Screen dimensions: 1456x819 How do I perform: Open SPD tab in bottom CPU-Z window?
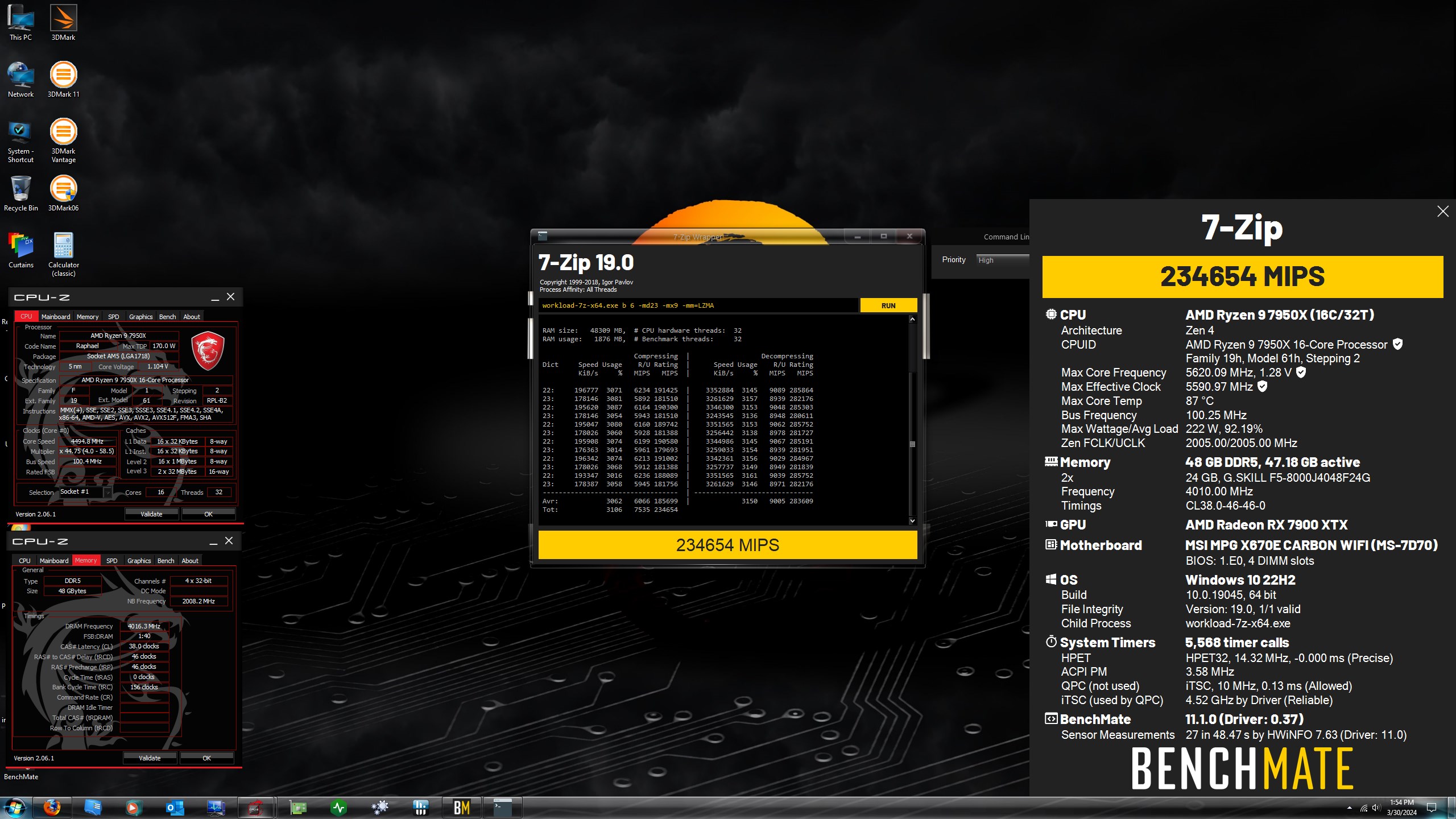(112, 561)
